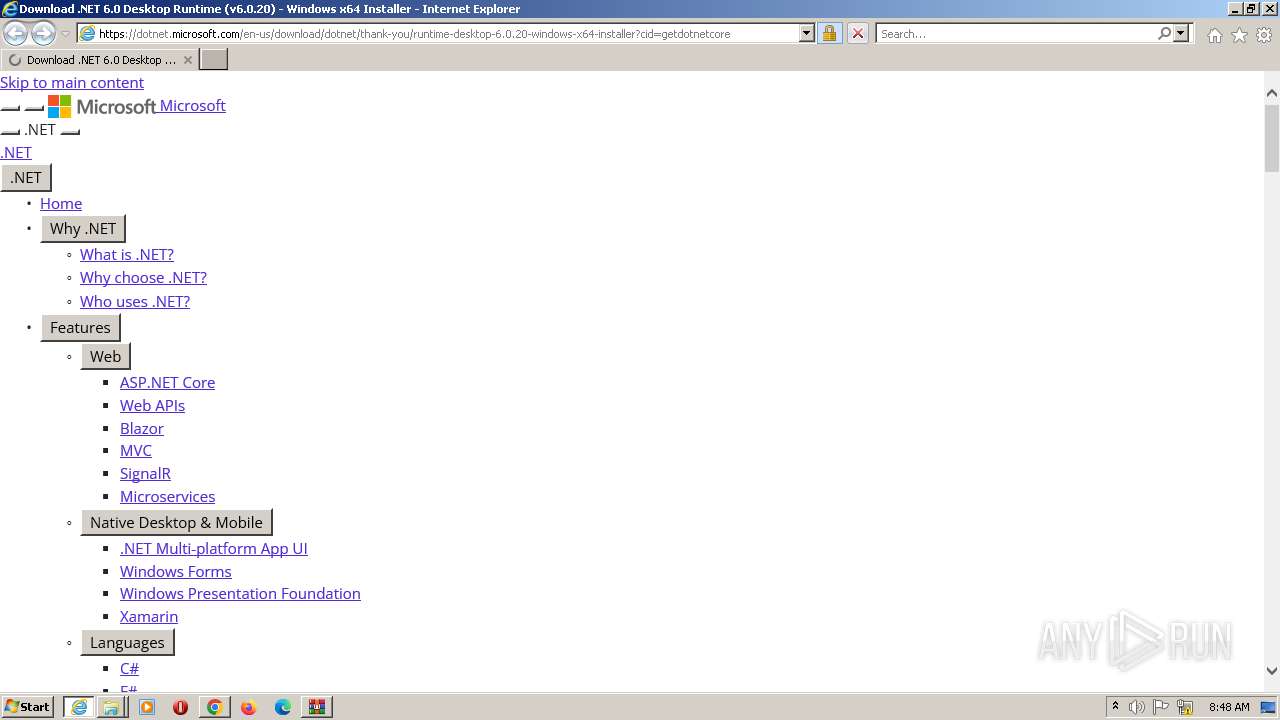The image size is (1280, 720).
Task: Open the Blazor link
Action: click(x=142, y=429)
